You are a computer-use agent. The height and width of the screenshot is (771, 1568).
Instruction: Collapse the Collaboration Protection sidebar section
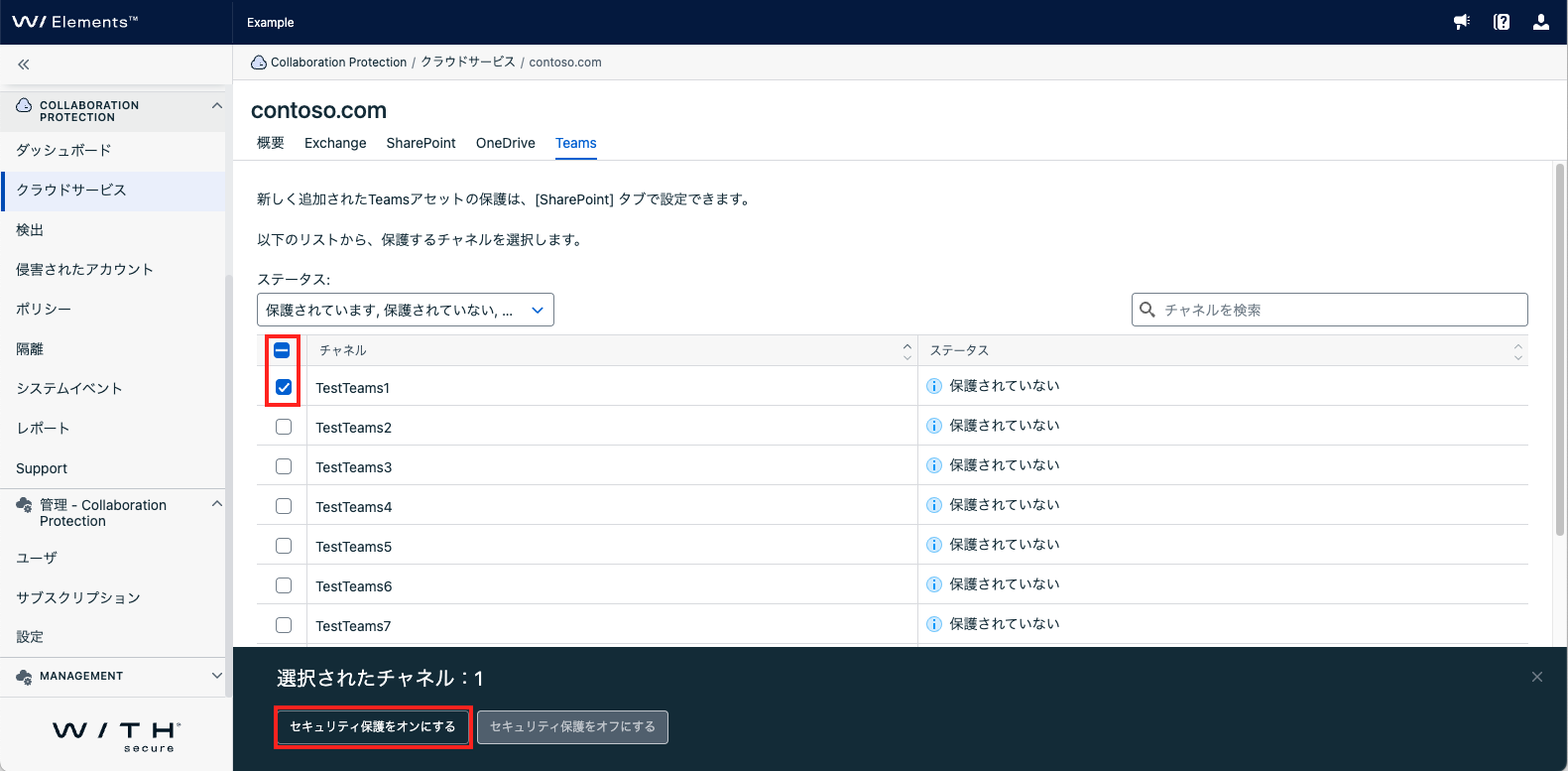click(217, 105)
